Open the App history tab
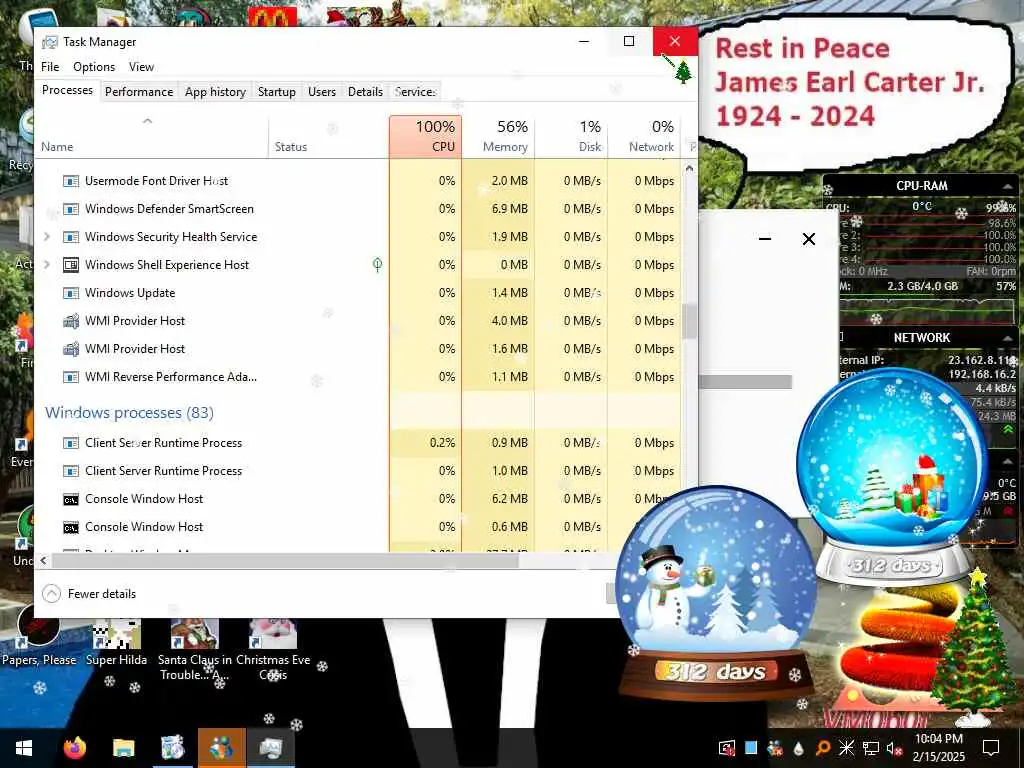 pyautogui.click(x=216, y=92)
